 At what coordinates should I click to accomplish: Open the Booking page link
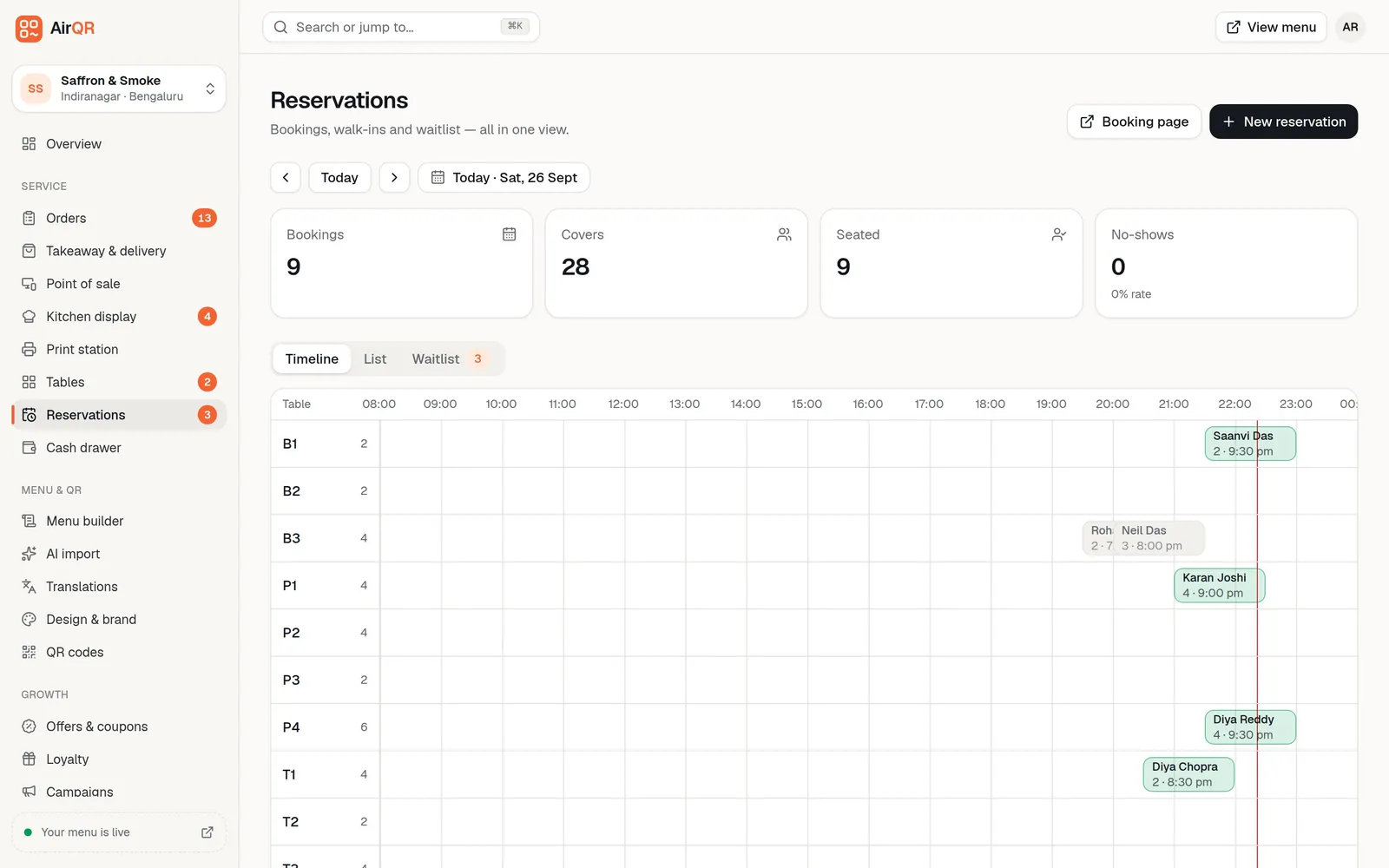click(x=1134, y=122)
